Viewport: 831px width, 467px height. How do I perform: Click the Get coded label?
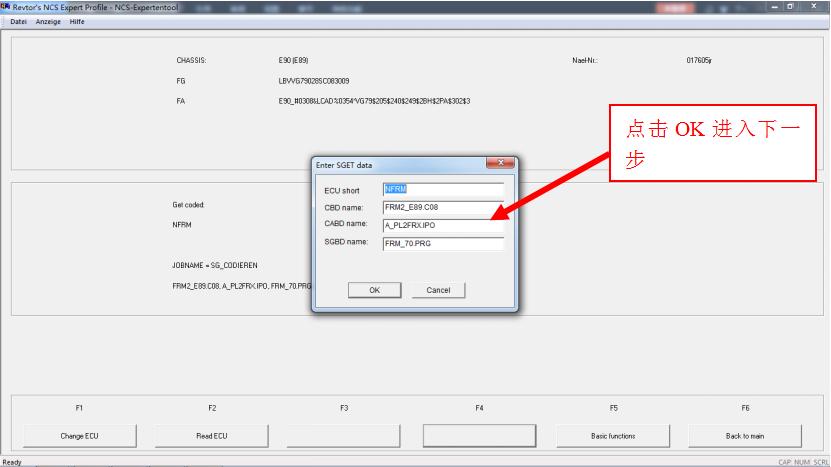coord(188,205)
